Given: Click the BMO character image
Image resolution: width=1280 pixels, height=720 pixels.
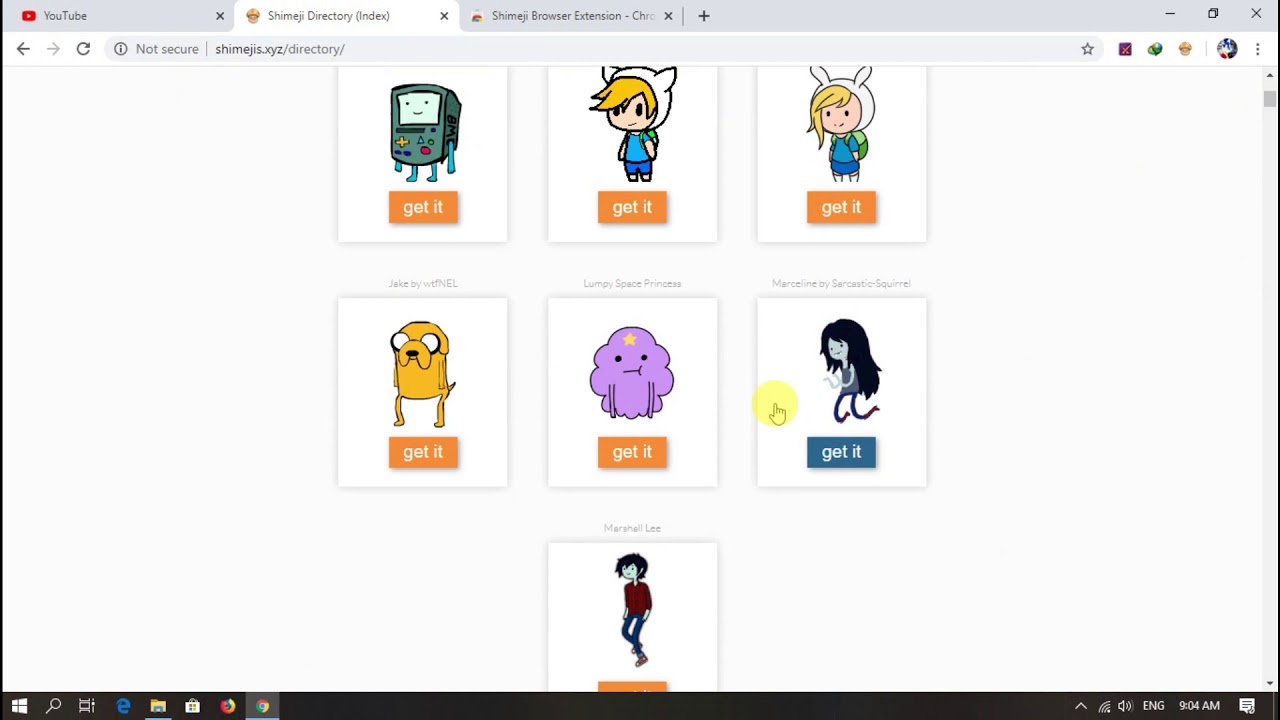Looking at the screenshot, I should [x=425, y=132].
